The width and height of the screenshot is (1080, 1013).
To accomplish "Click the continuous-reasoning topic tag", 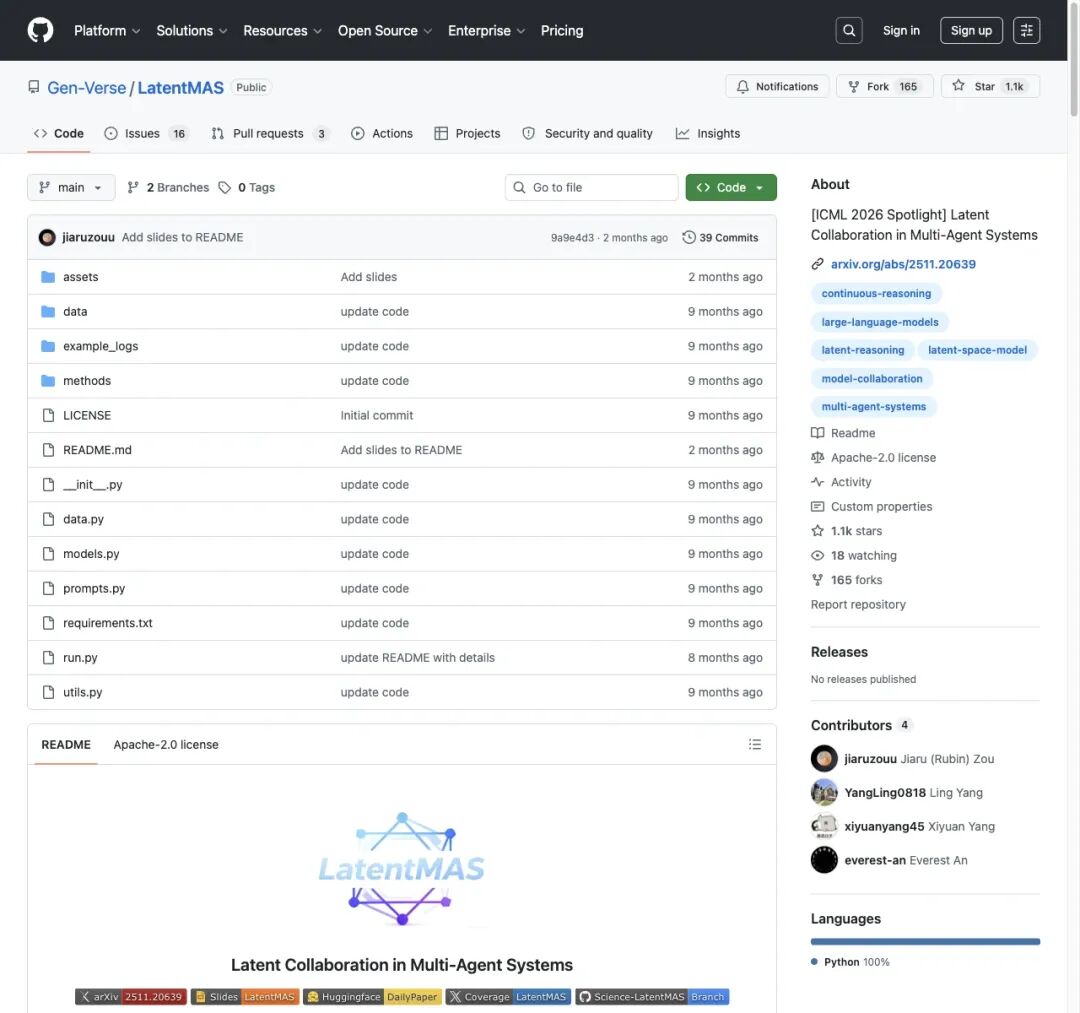I will (876, 293).
